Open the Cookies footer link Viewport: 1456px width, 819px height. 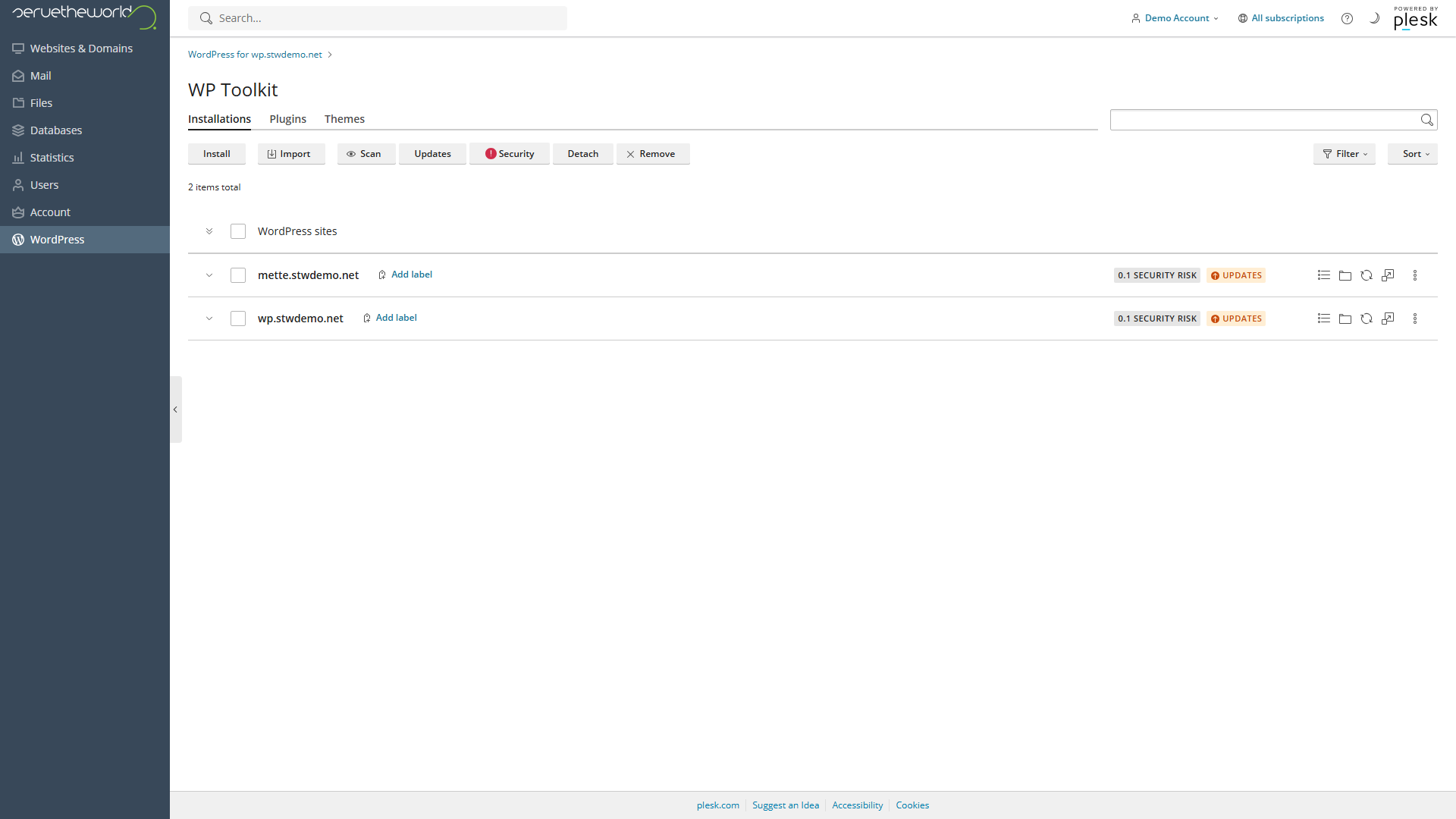click(x=912, y=805)
